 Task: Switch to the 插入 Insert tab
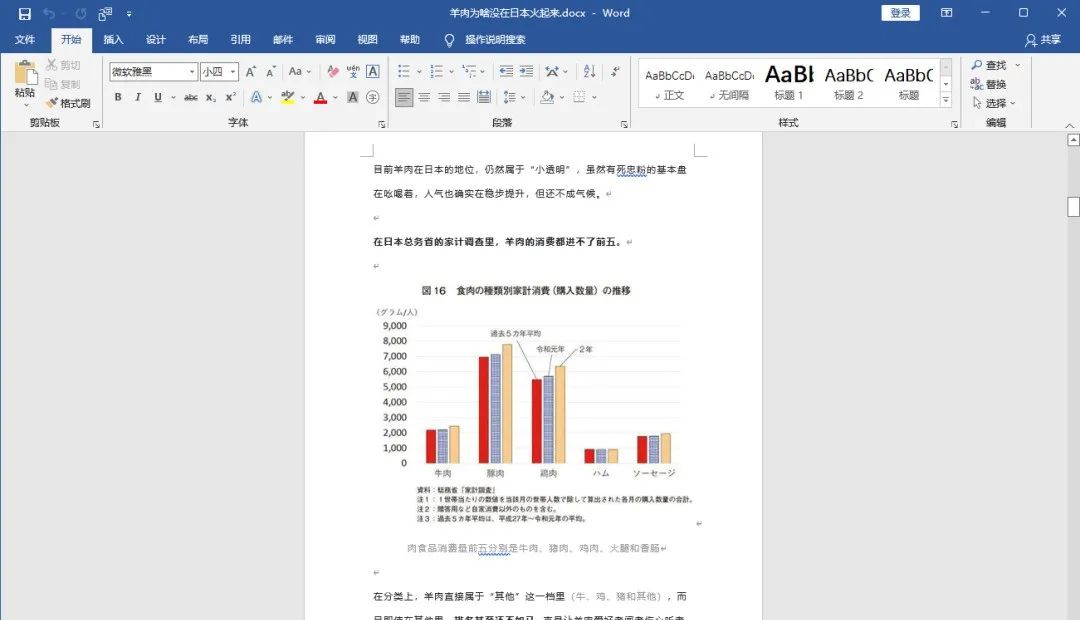coord(114,40)
